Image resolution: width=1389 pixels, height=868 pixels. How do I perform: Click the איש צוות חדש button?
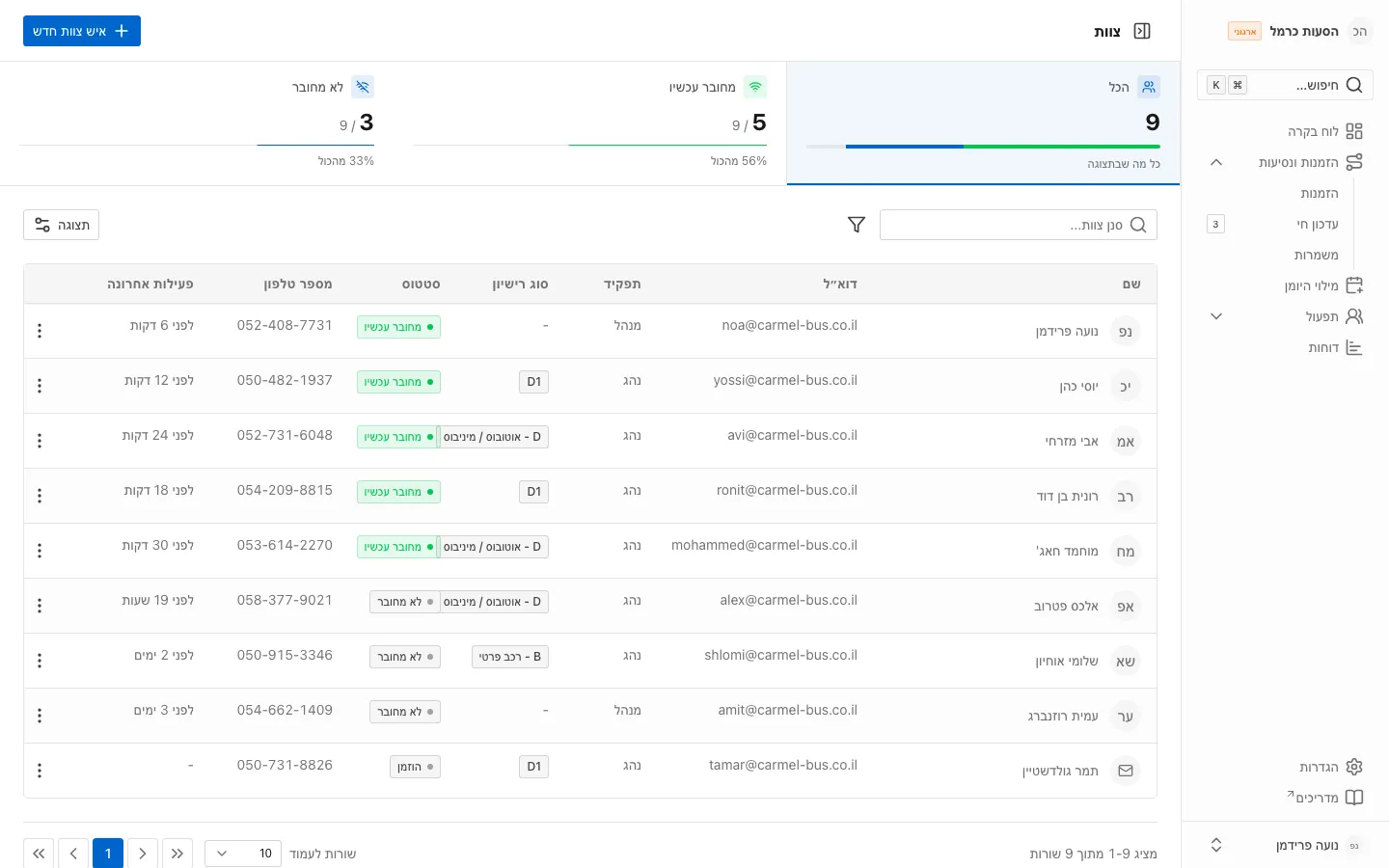pos(82,31)
